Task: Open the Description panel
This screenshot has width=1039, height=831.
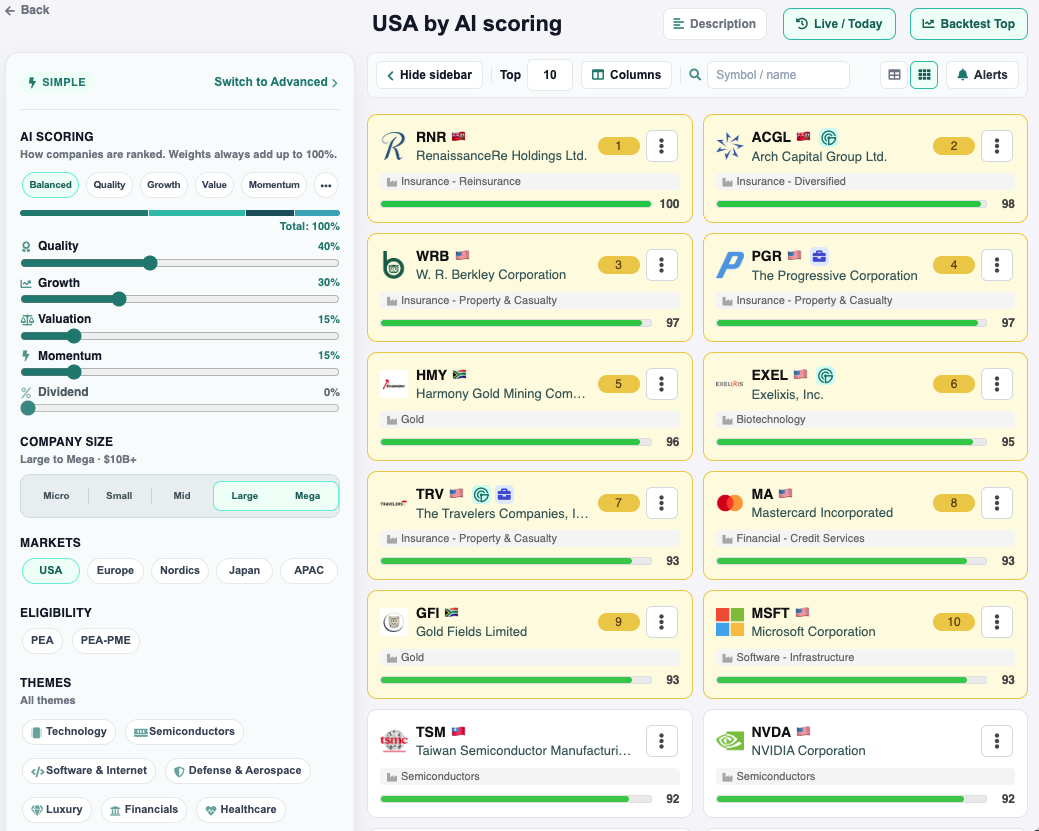Action: [x=714, y=24]
